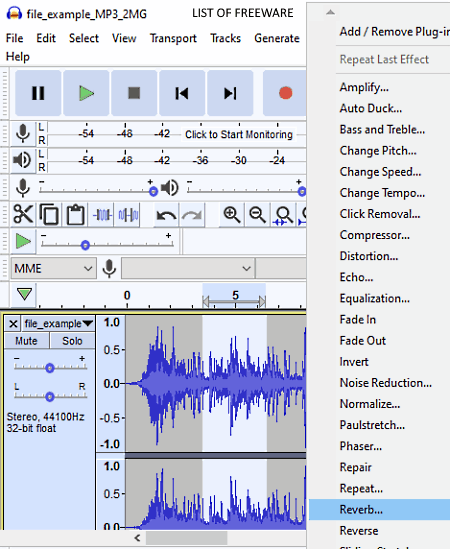Open the View menu
This screenshot has width=450, height=549.
[x=124, y=38]
